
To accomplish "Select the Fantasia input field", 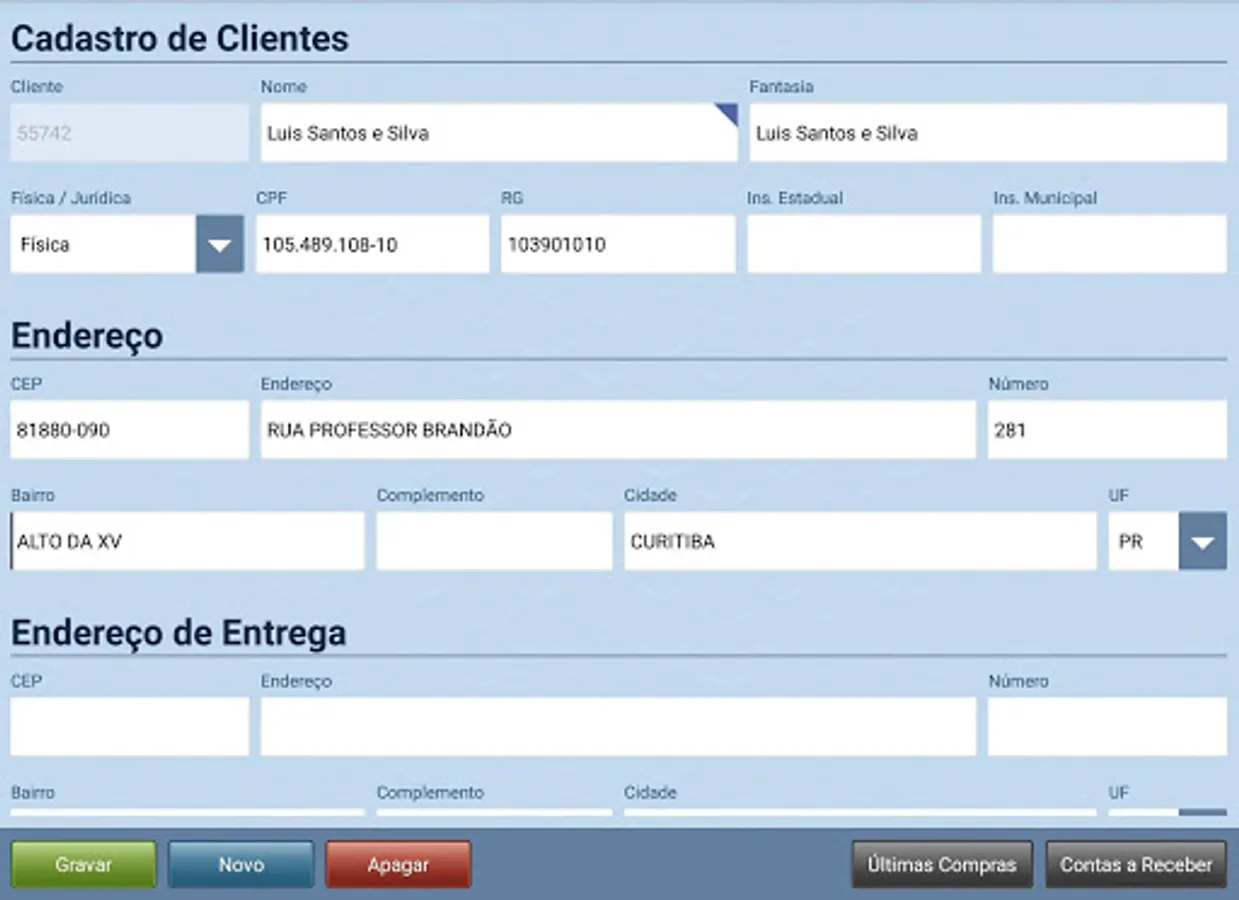I will pyautogui.click(x=988, y=133).
